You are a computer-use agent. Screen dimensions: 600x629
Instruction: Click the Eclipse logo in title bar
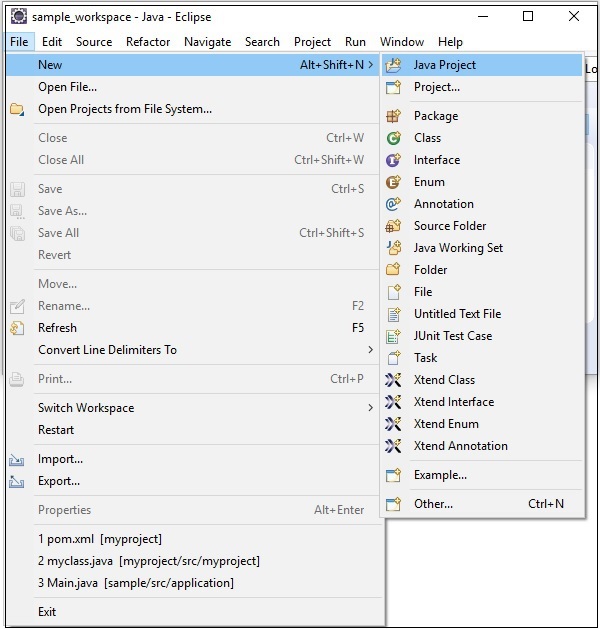tap(18, 17)
